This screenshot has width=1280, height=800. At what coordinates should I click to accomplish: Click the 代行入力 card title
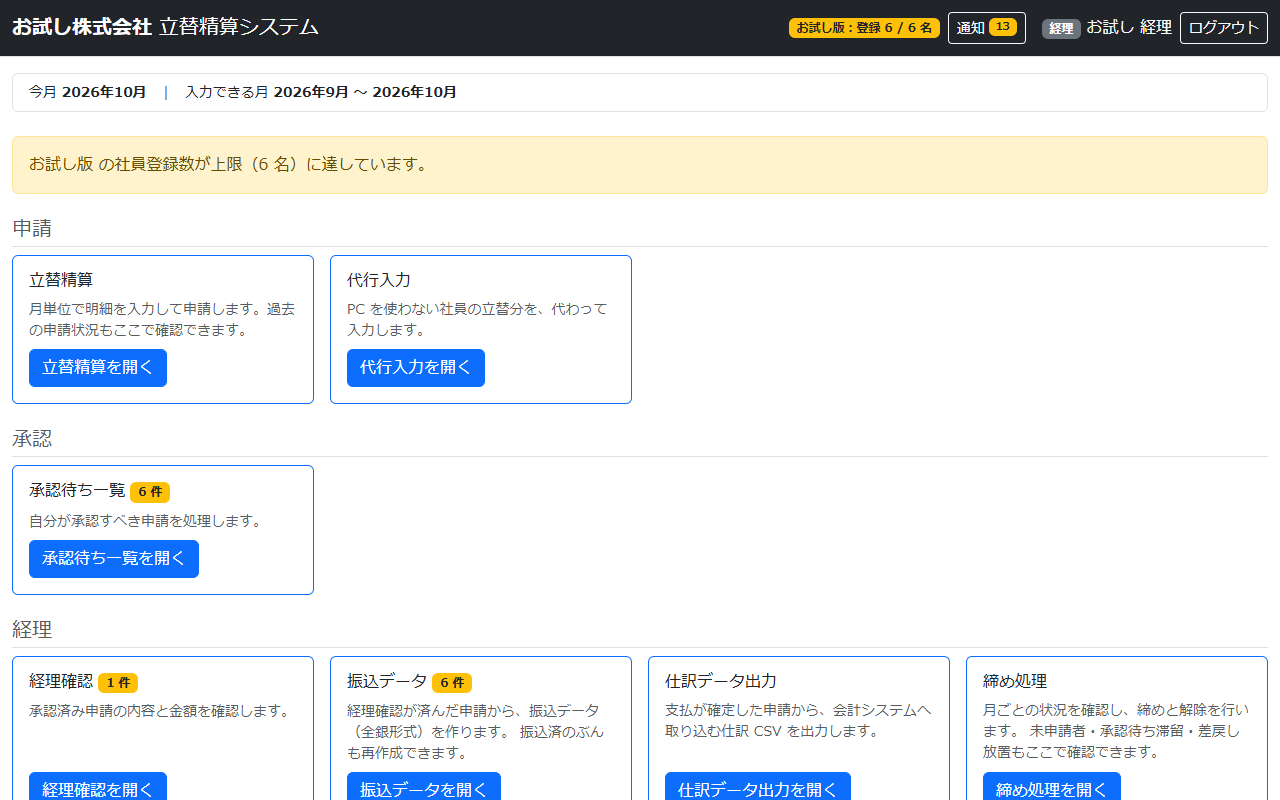(379, 280)
